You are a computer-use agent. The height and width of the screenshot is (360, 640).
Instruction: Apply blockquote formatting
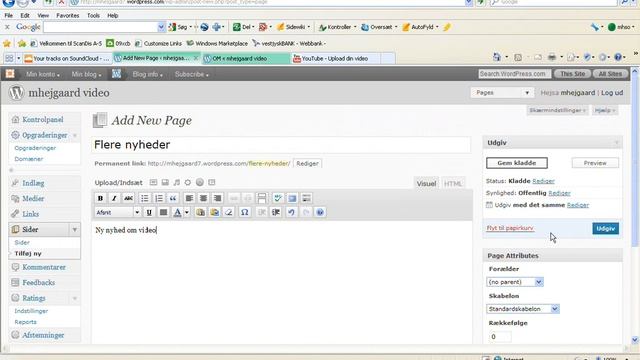[173, 198]
